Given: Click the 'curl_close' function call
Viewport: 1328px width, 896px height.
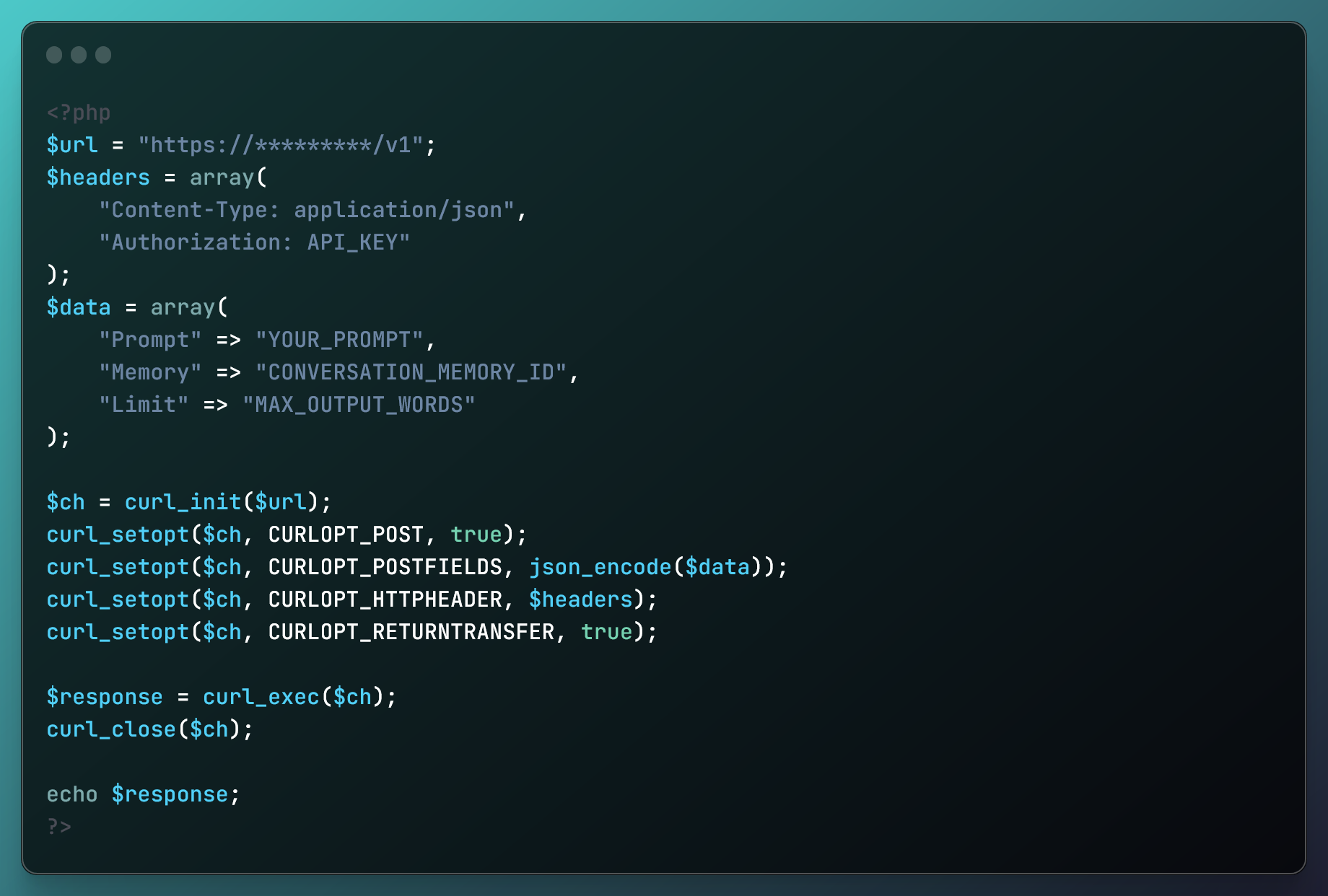Looking at the screenshot, I should [x=111, y=729].
